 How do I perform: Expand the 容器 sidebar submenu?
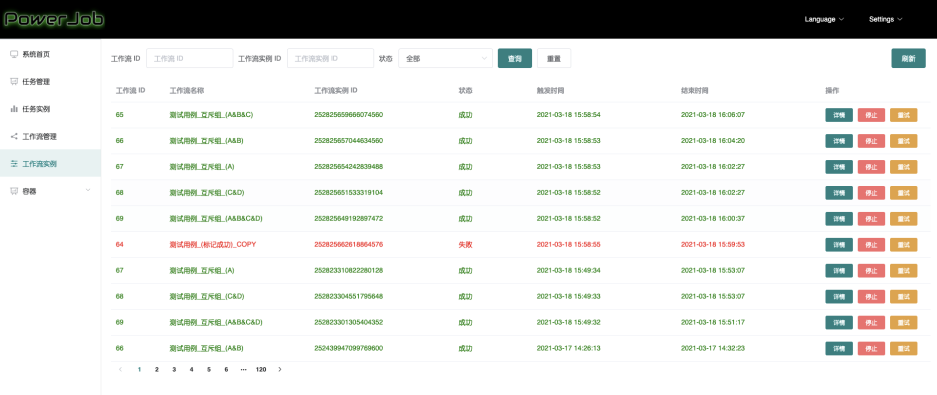50,191
